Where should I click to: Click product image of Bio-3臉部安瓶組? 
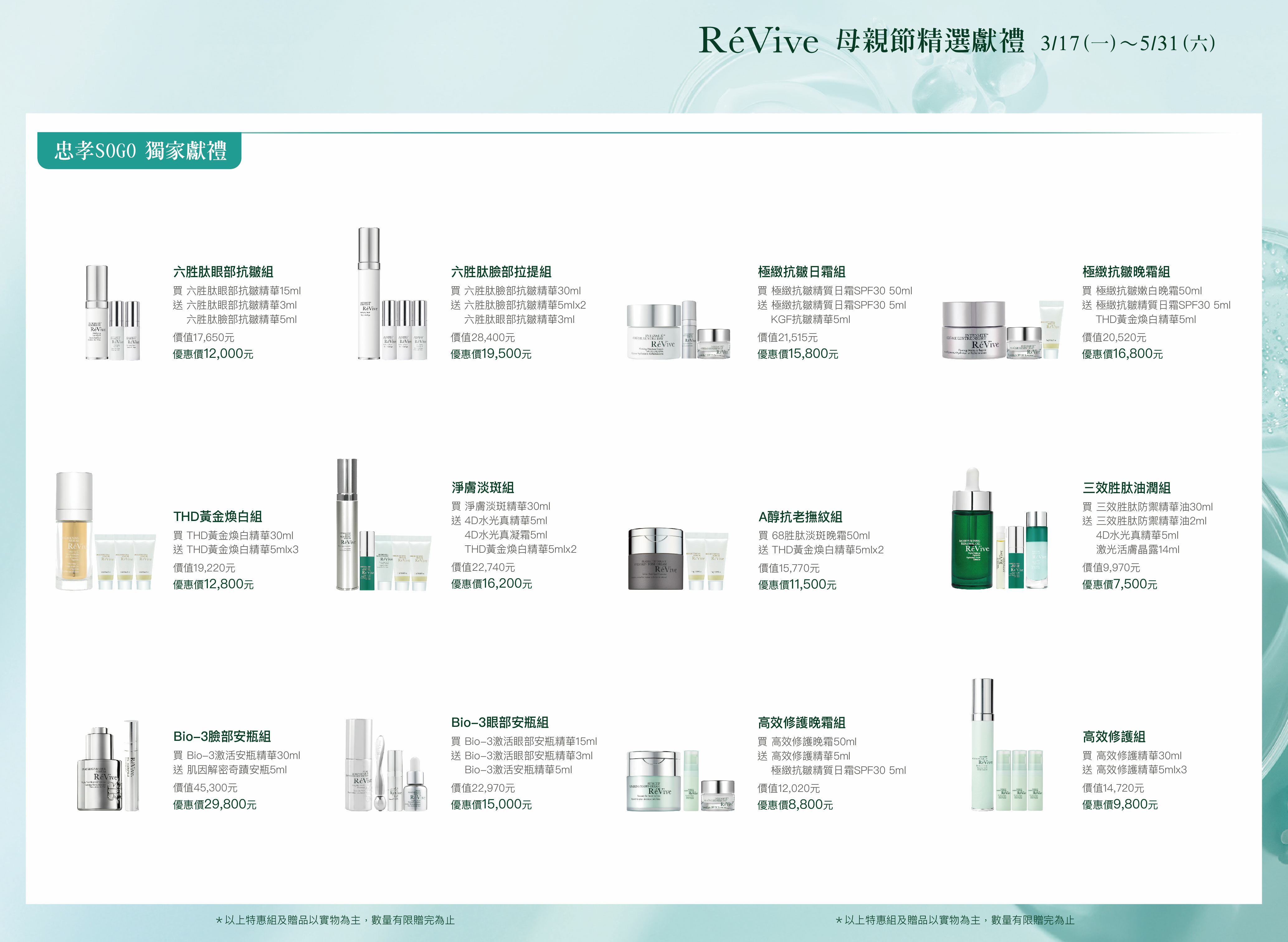(108, 766)
